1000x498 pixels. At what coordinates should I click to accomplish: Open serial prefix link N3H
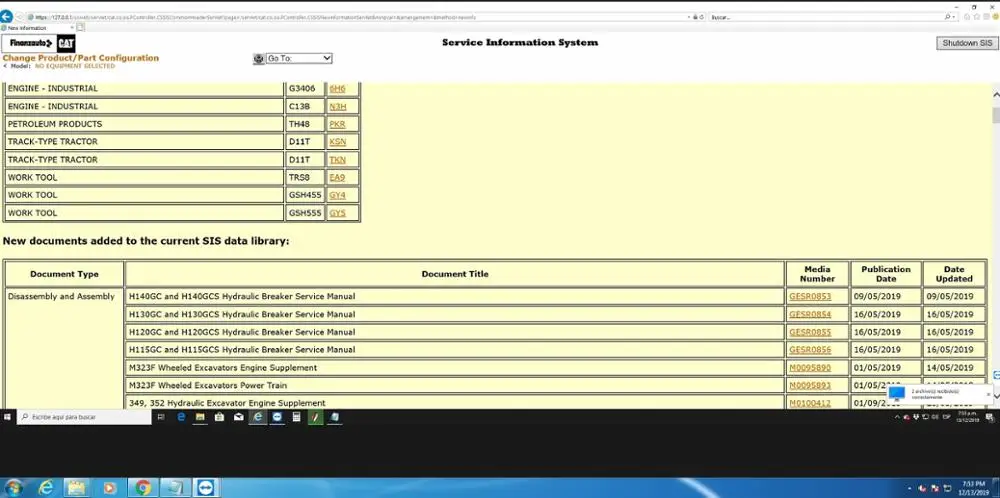pos(338,106)
